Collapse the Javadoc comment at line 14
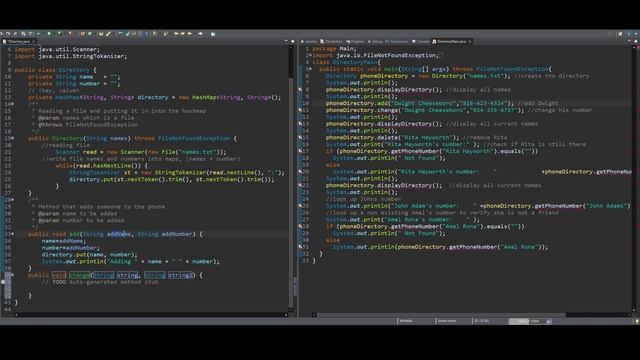The height and width of the screenshot is (360, 640). pos(13,104)
